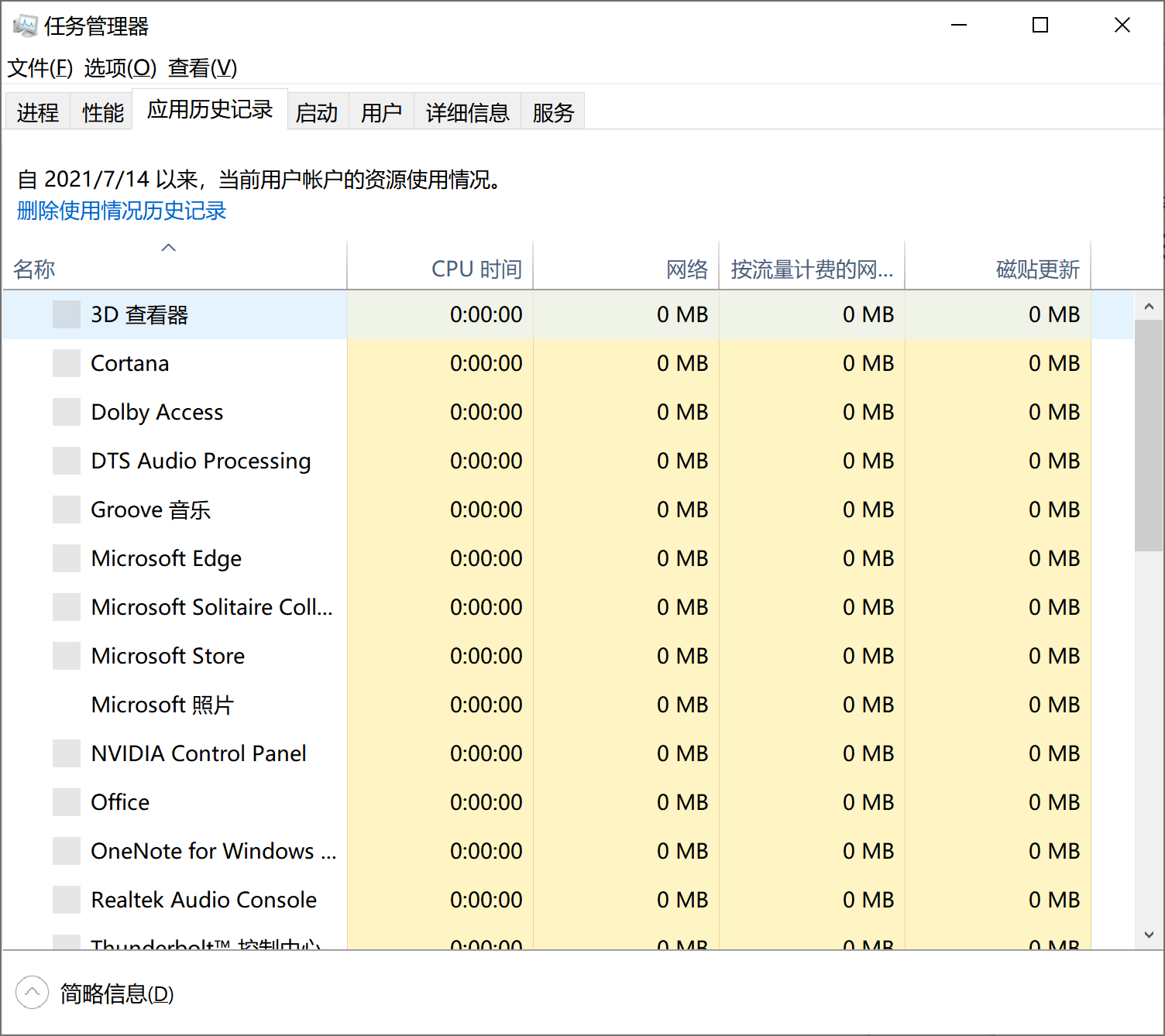Click the 磁贴更新 value for Office
This screenshot has height=1036, width=1165.
1054,802
